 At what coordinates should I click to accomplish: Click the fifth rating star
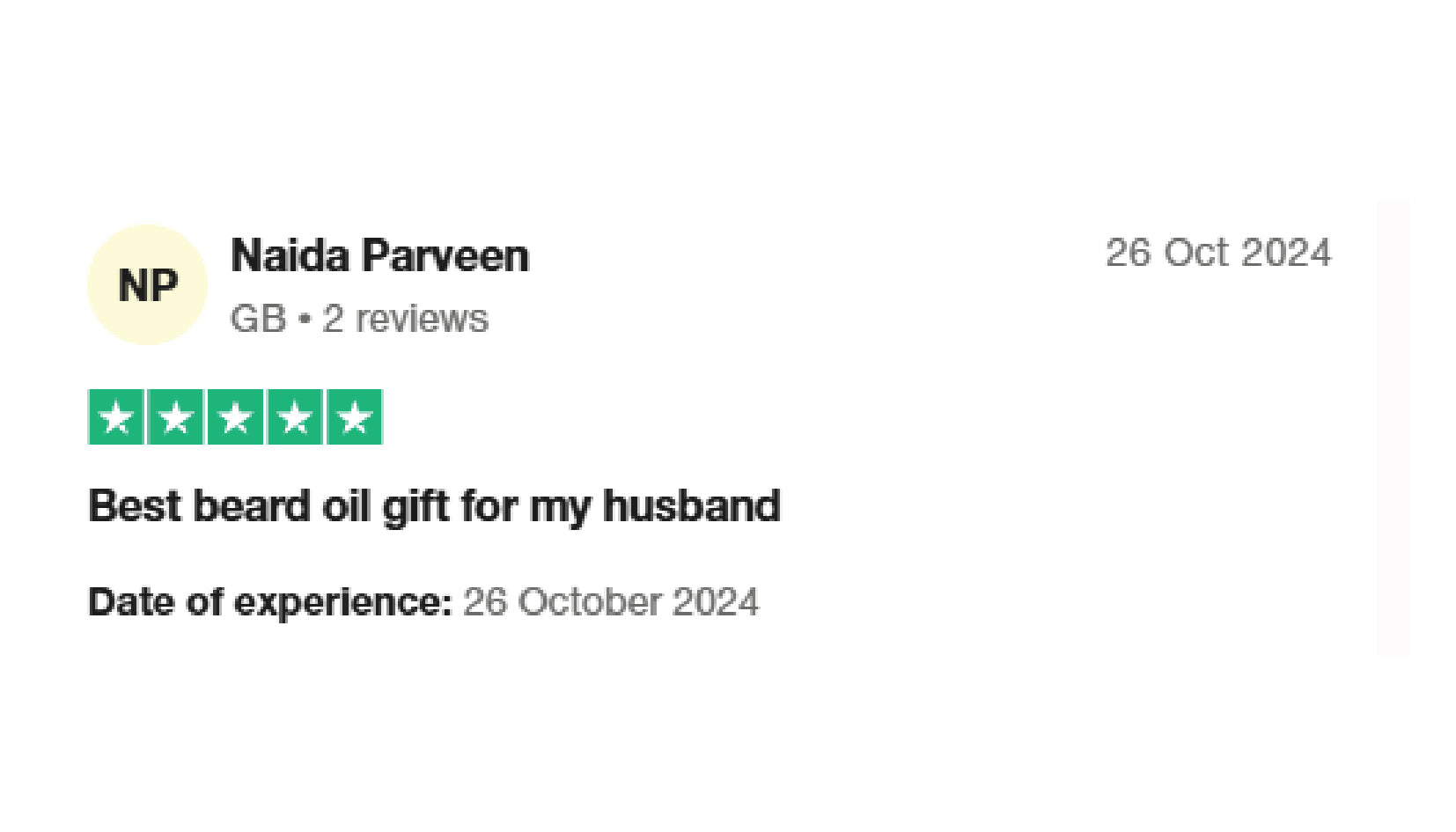355,417
